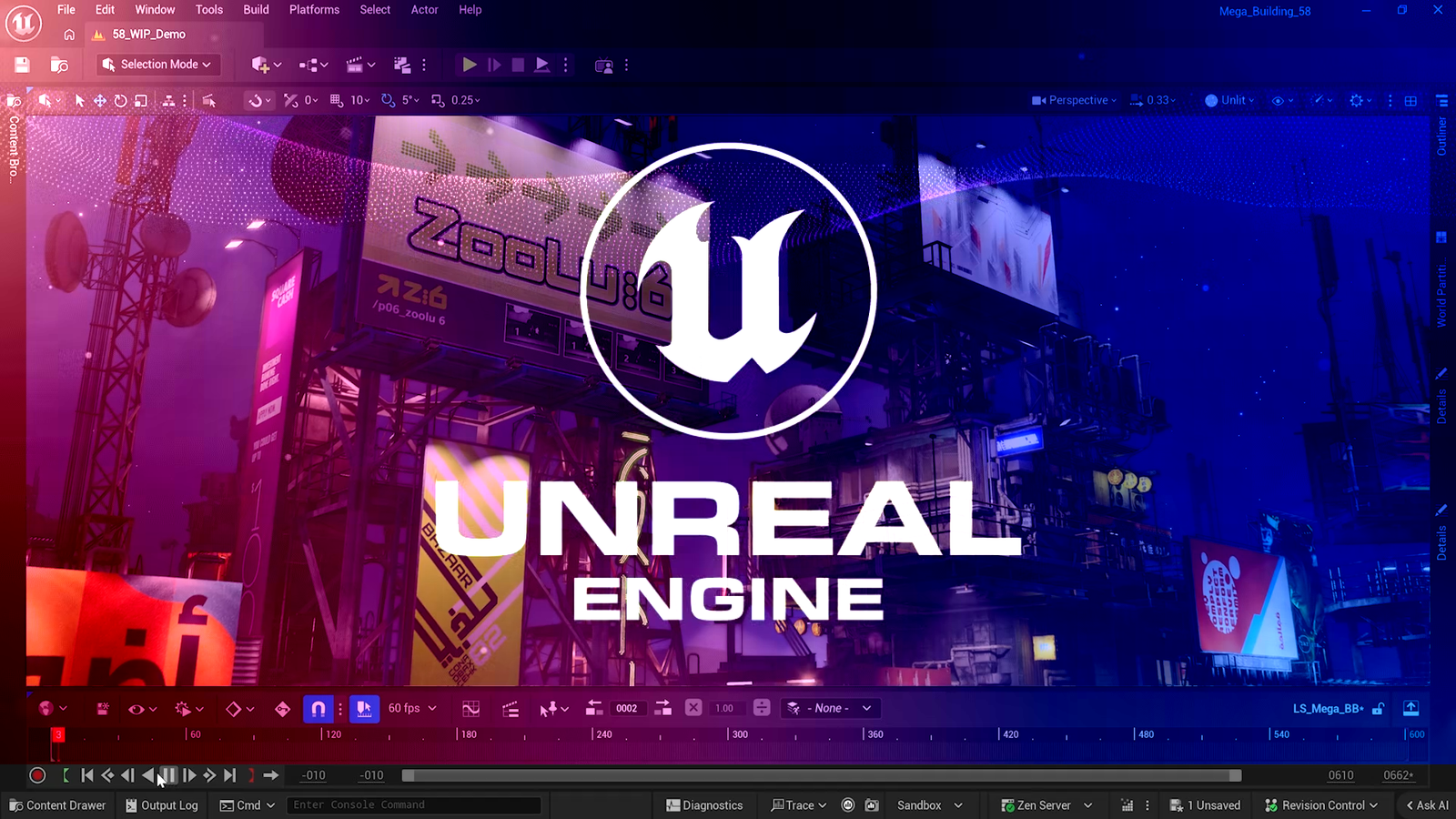Image resolution: width=1456 pixels, height=819 pixels.
Task: Open the Revision Control menu
Action: pyautogui.click(x=1321, y=805)
